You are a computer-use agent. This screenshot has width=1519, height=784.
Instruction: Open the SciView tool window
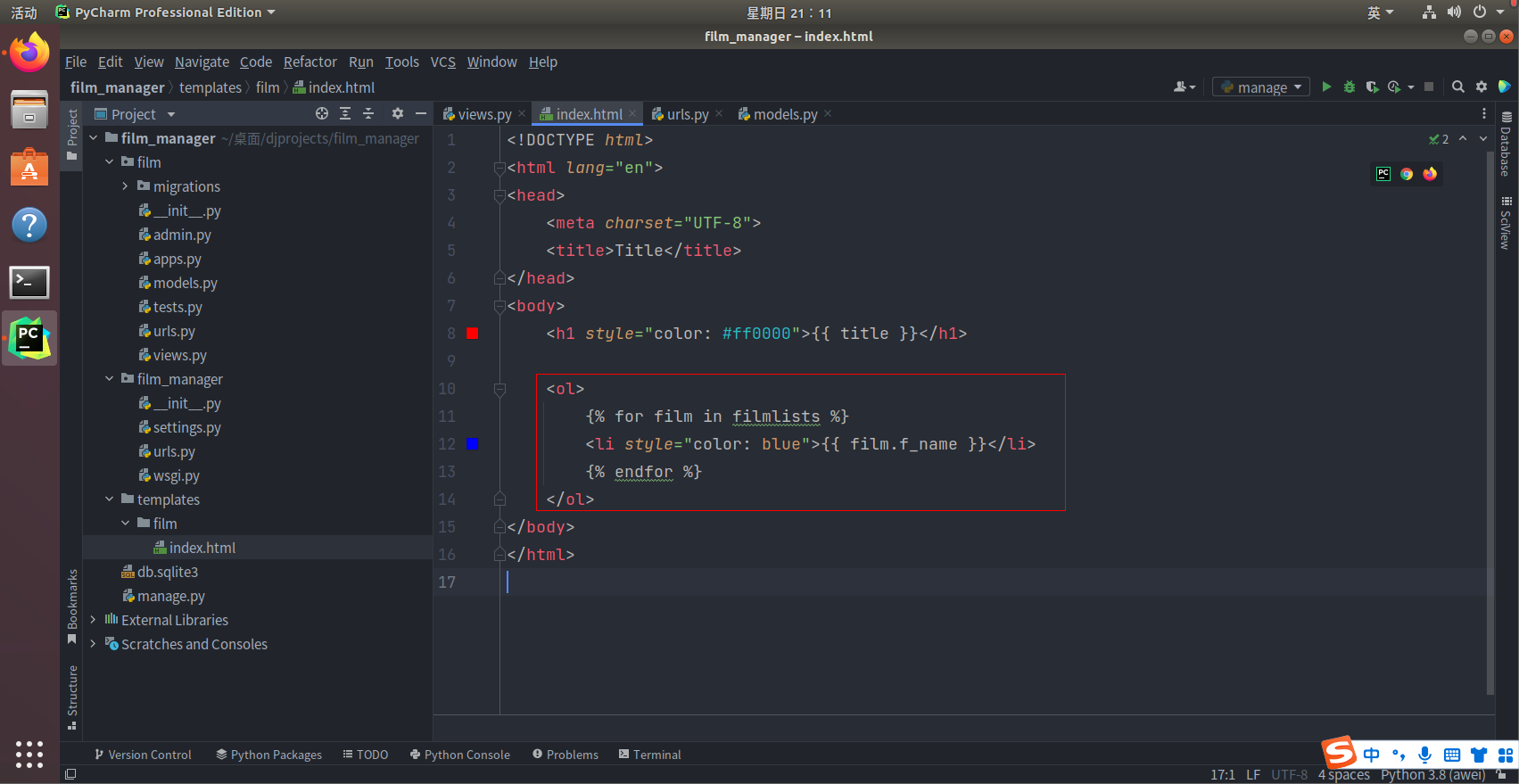coord(1506,223)
